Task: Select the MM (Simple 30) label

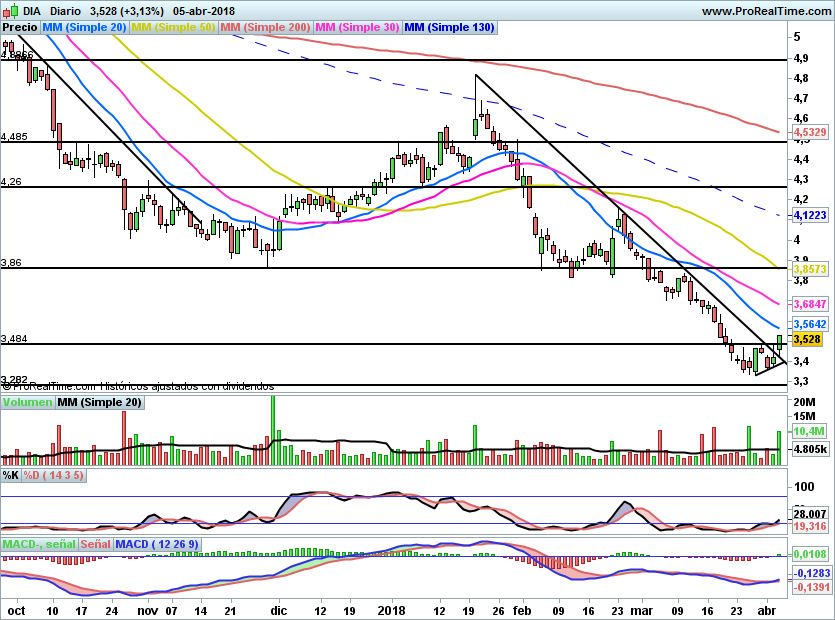Action: point(357,27)
